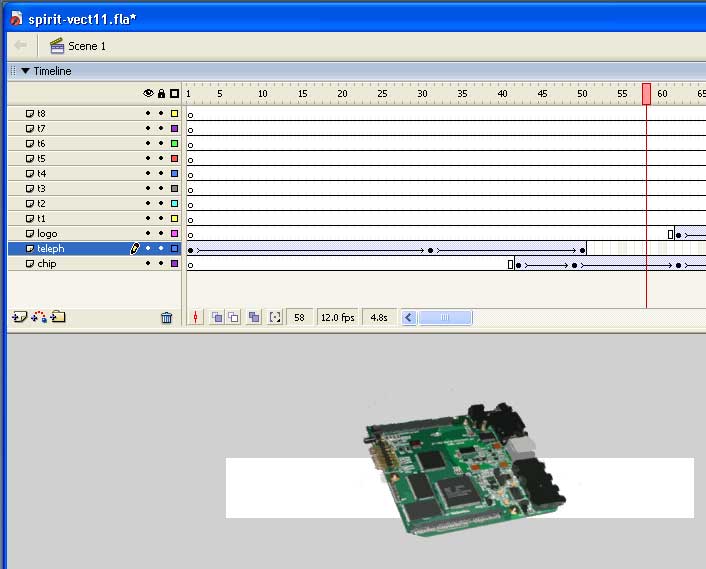
Task: Lock the chip layer
Action: coord(161,264)
